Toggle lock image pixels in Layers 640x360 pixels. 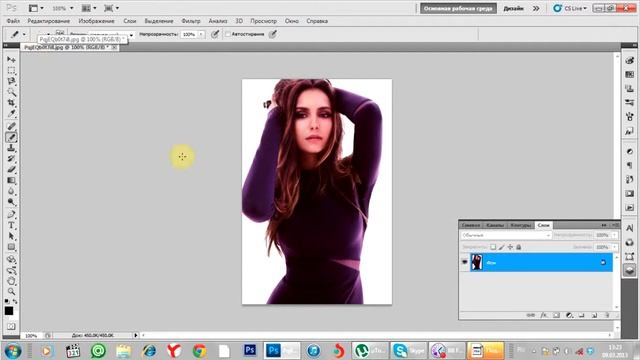(502, 247)
